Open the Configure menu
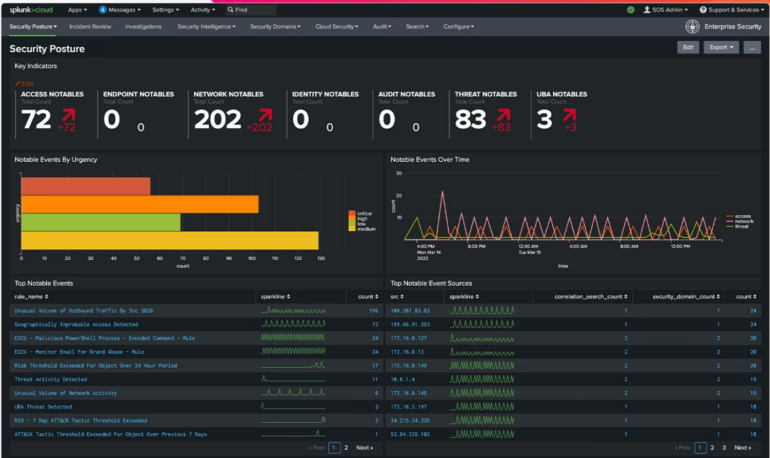The image size is (770, 458). point(459,27)
